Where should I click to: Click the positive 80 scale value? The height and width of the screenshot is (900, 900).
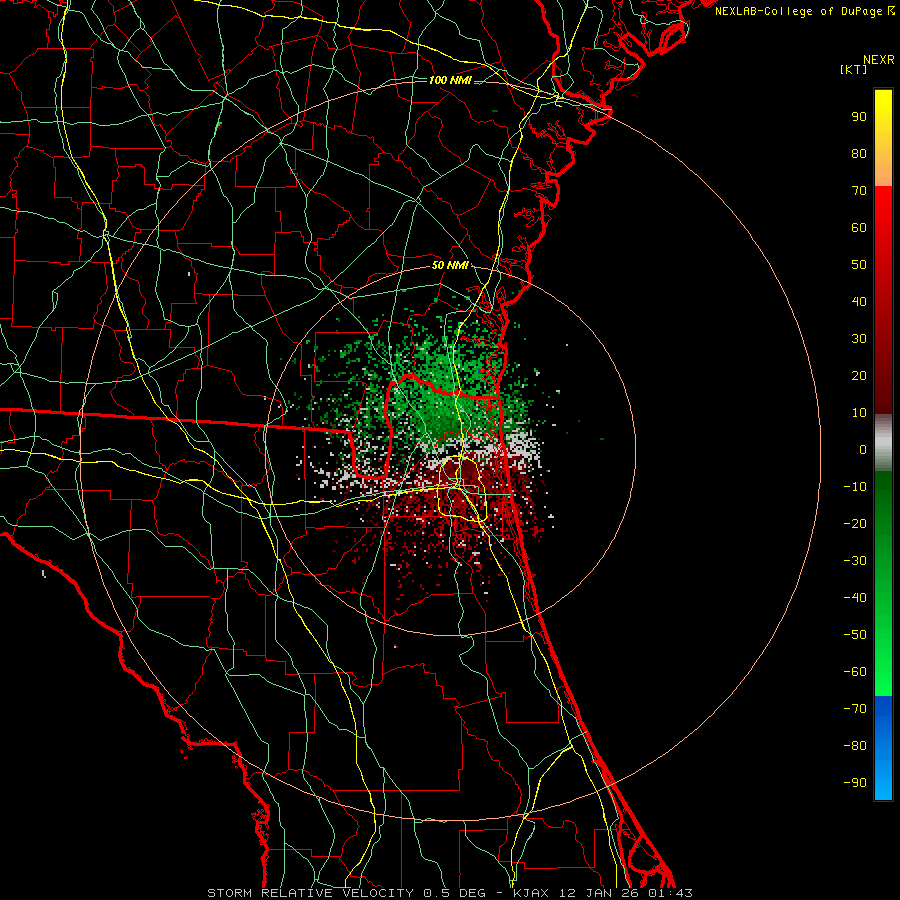coord(859,154)
